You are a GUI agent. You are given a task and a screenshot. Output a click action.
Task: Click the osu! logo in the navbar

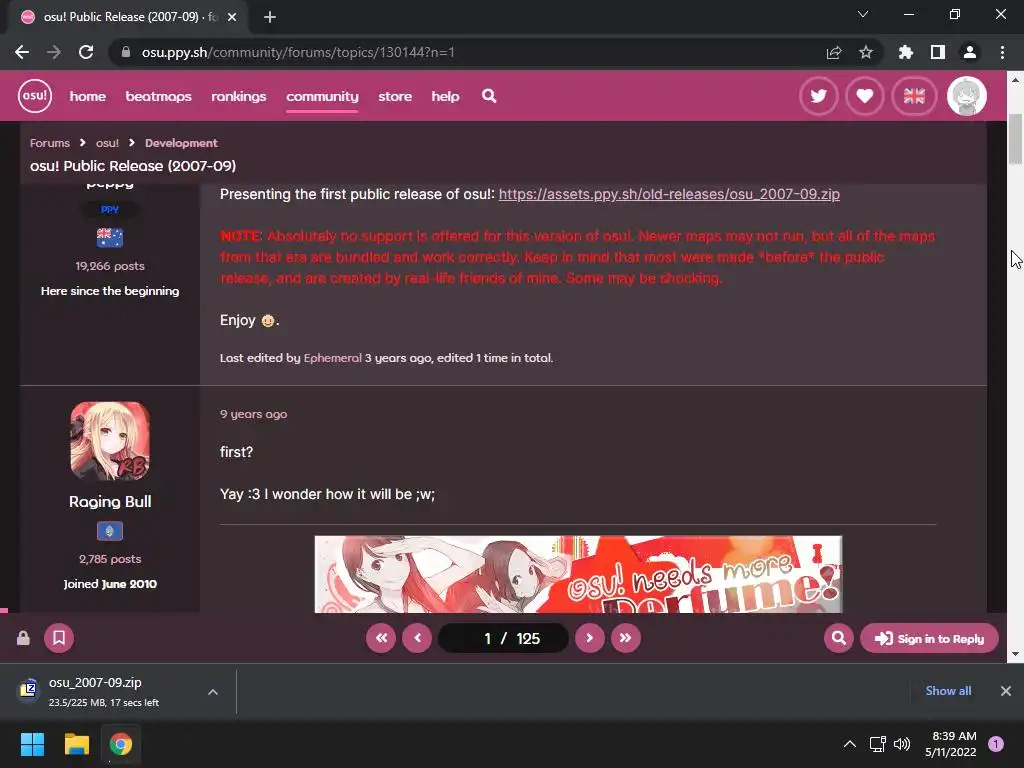(x=35, y=96)
